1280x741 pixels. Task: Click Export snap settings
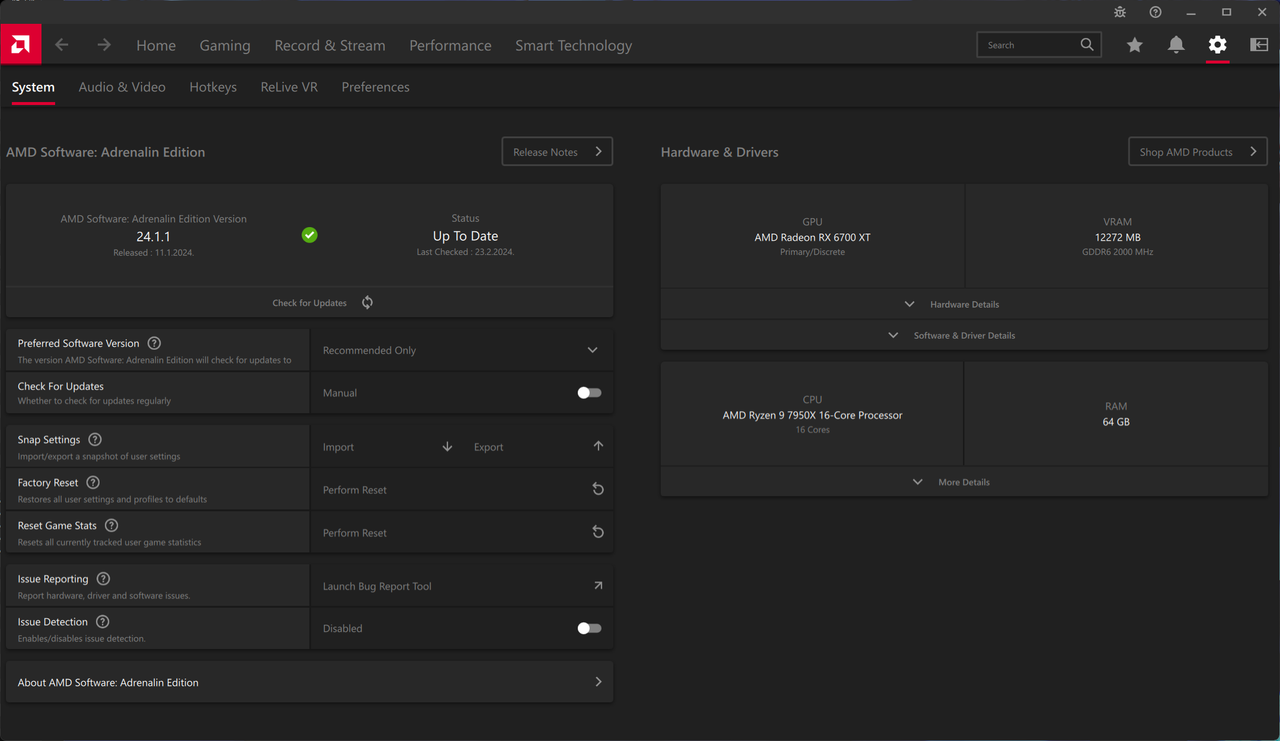489,447
